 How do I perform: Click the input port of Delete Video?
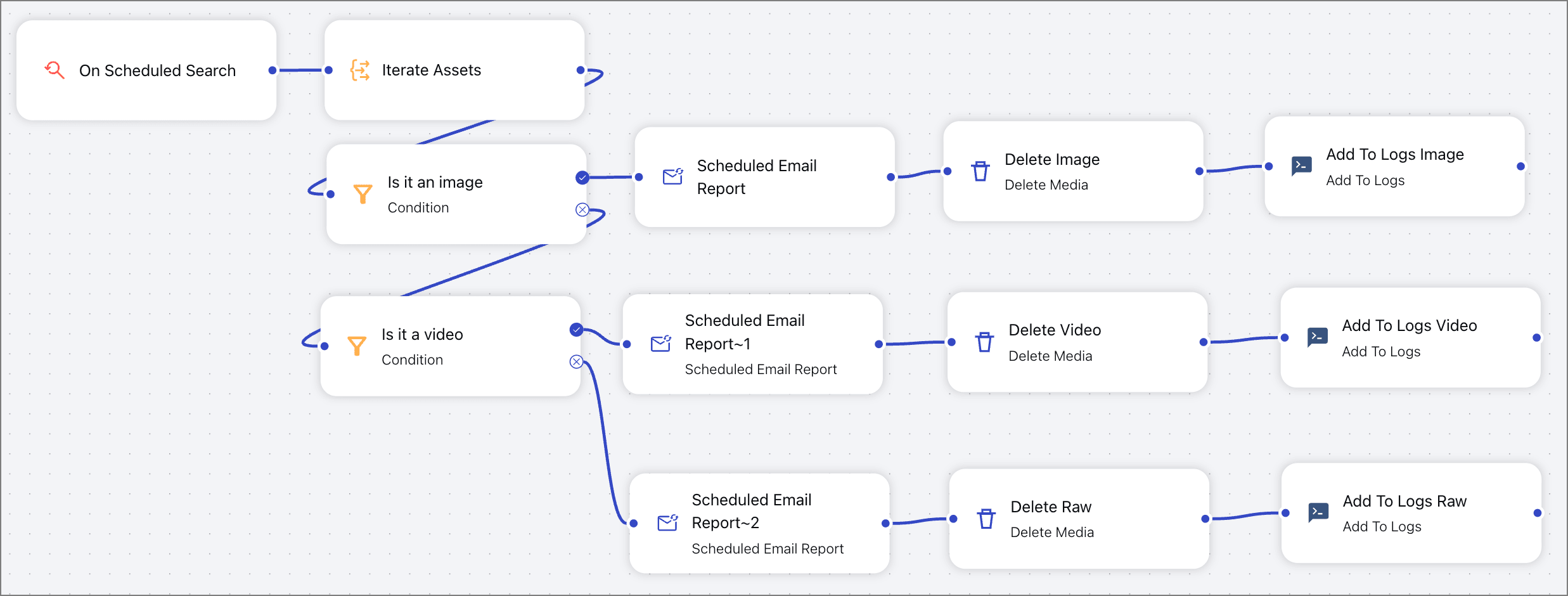[x=951, y=342]
